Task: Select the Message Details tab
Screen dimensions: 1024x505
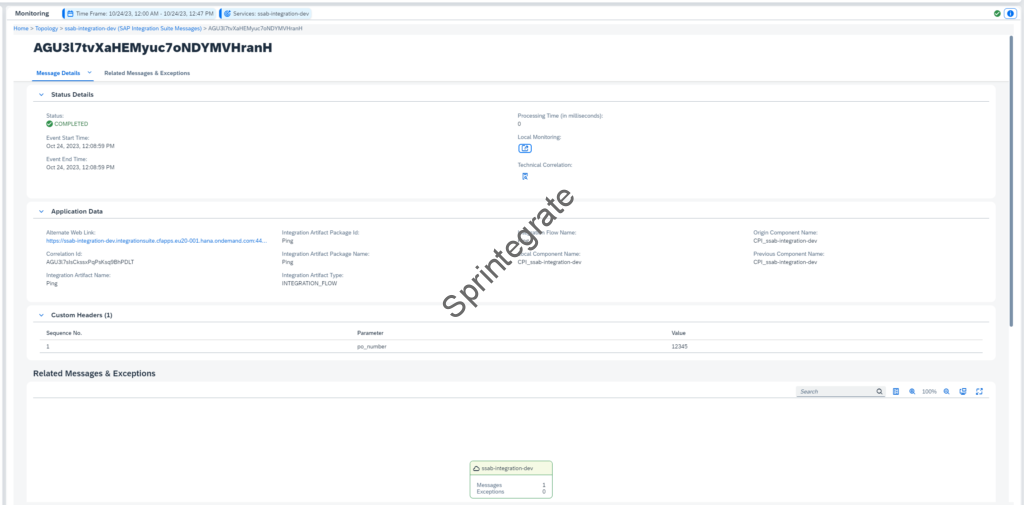Action: pyautogui.click(x=58, y=73)
